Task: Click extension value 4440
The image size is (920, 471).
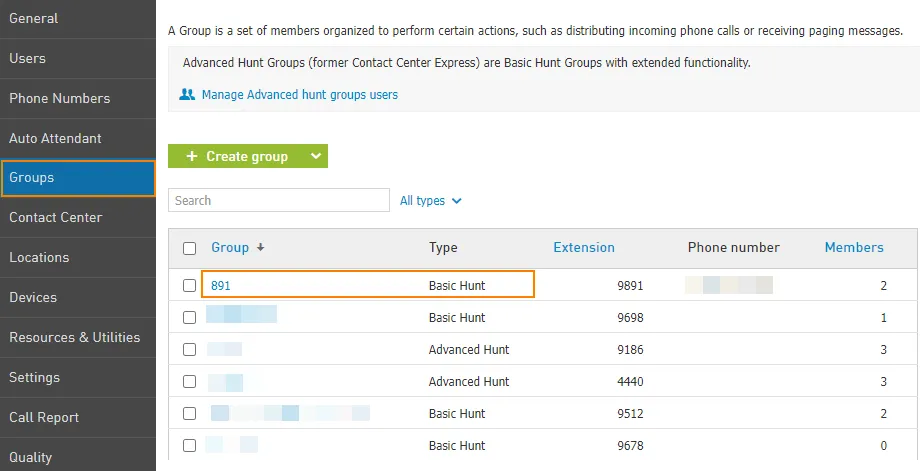Action: point(630,381)
